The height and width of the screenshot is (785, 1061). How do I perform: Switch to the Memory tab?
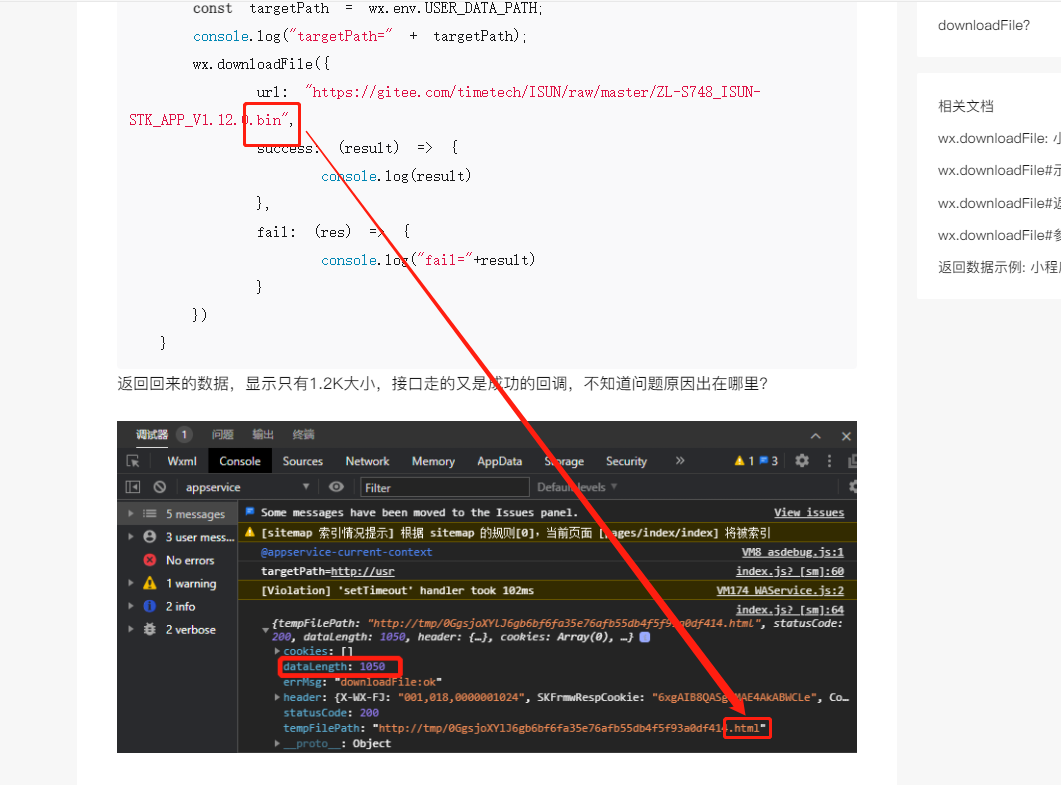coord(433,461)
